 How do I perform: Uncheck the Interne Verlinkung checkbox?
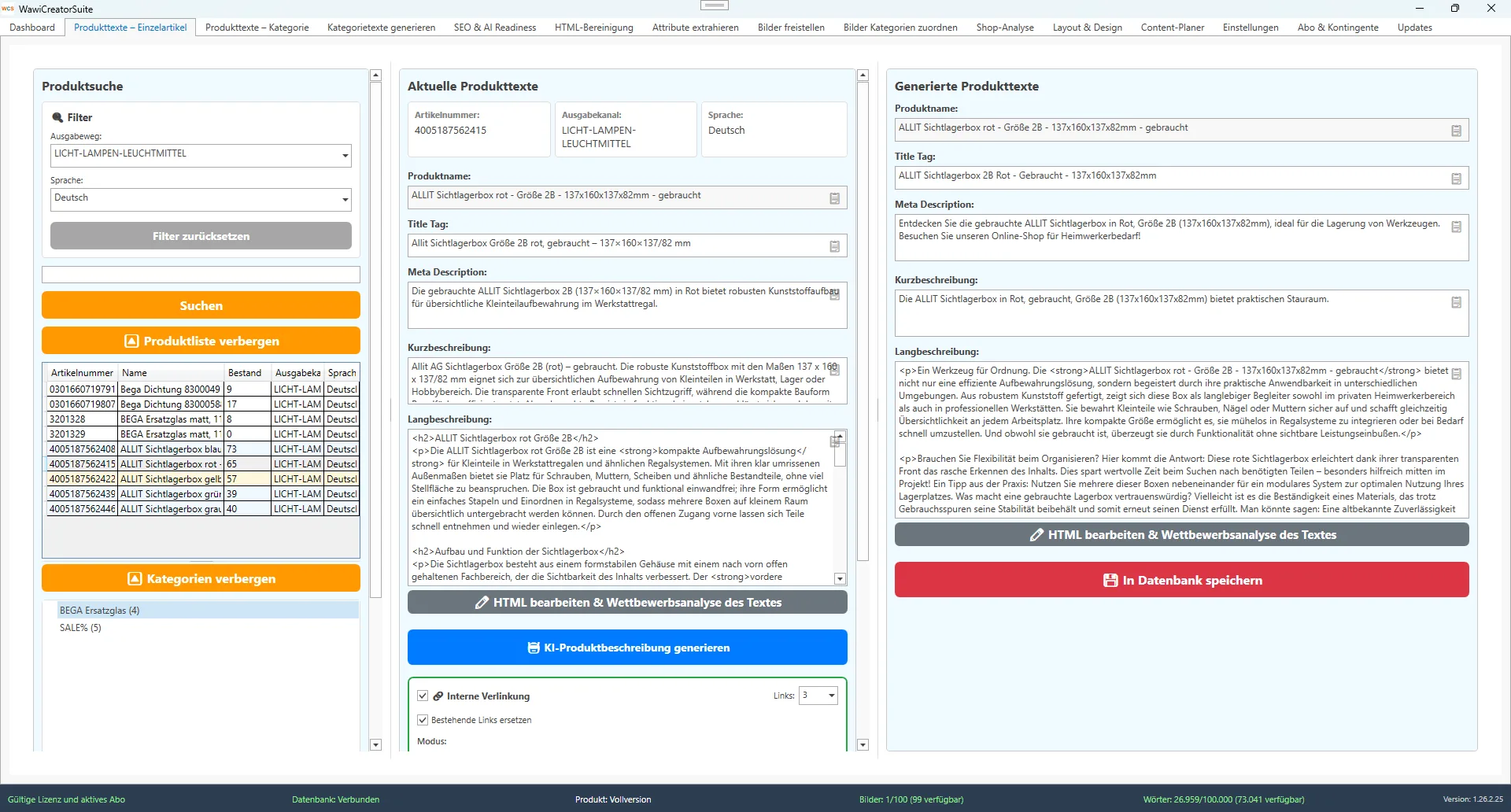(423, 696)
